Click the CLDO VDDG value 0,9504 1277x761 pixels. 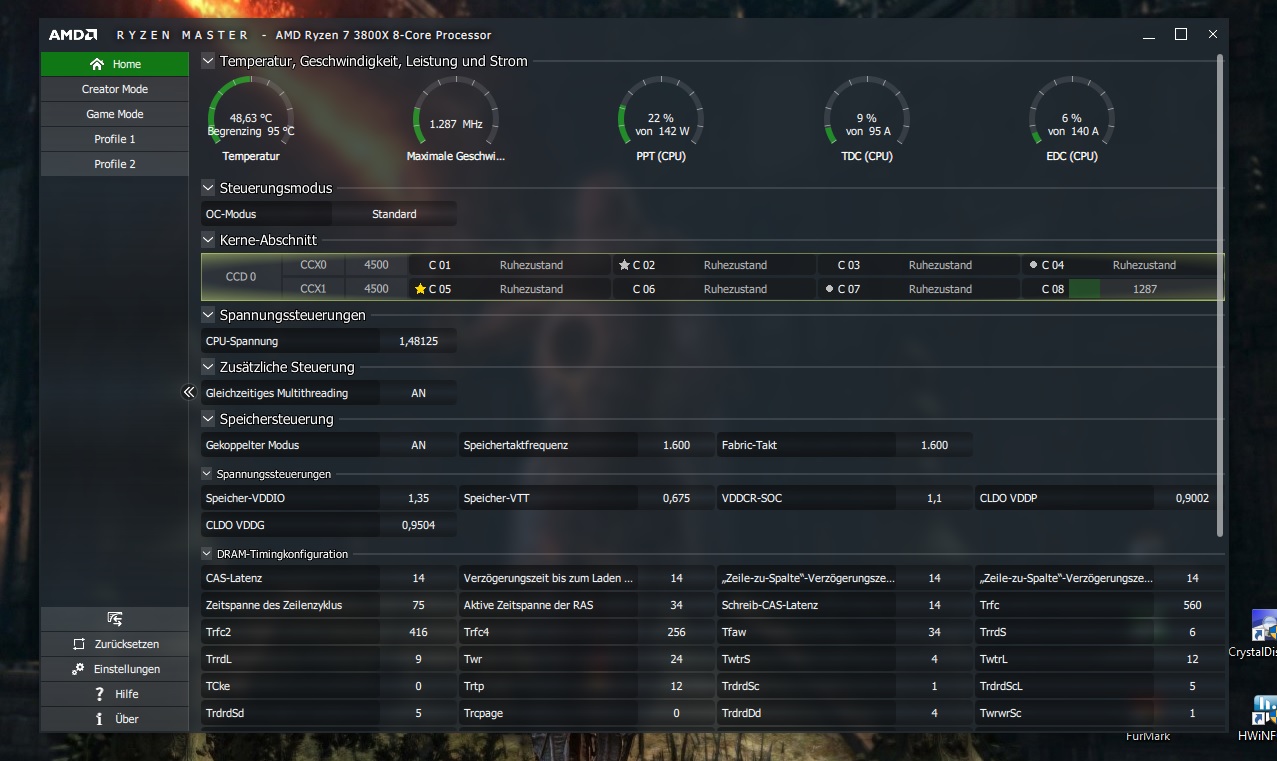(418, 525)
